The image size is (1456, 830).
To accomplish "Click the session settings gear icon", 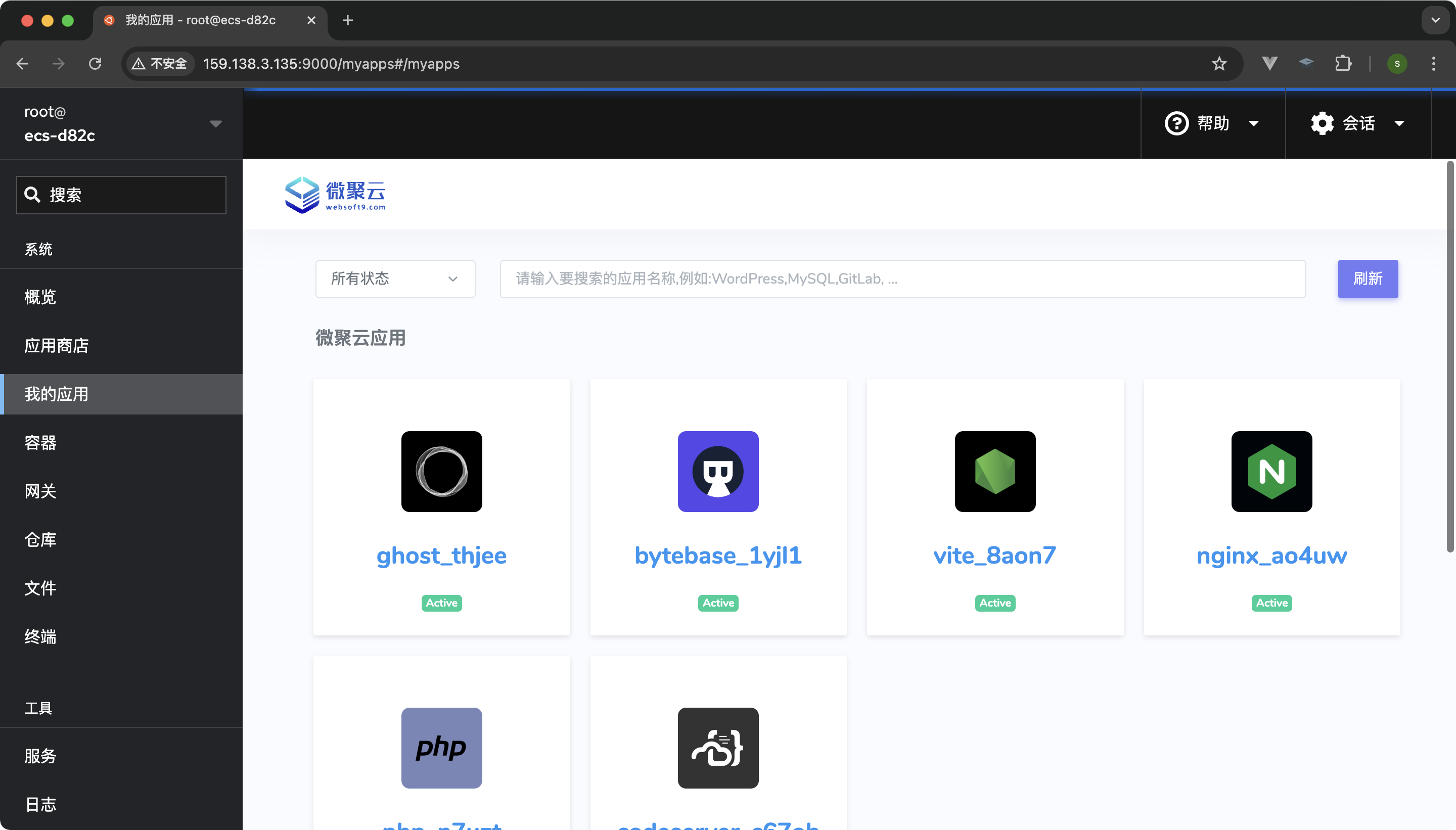I will pos(1322,123).
